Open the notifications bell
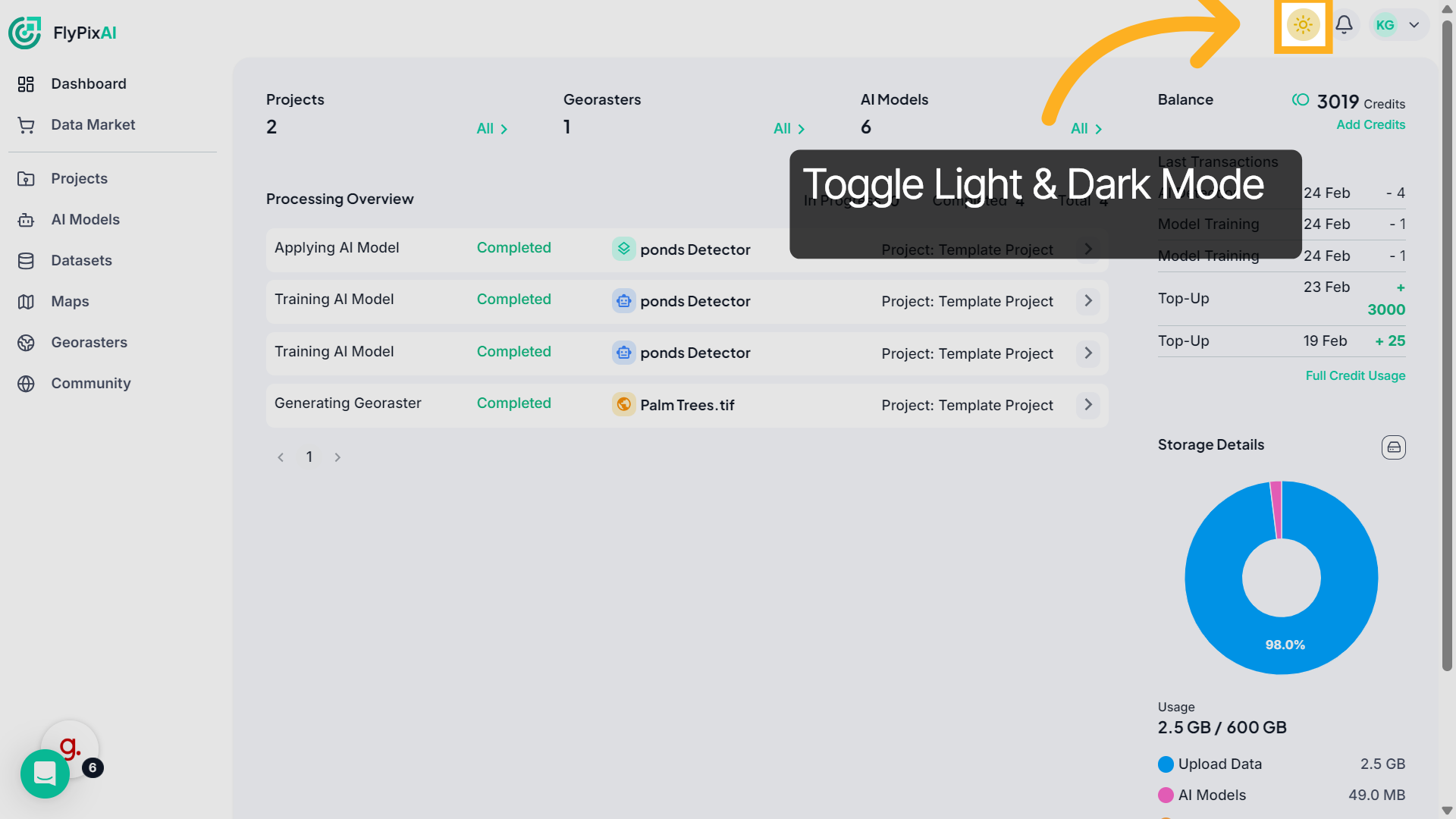The width and height of the screenshot is (1456, 819). coord(1344,25)
